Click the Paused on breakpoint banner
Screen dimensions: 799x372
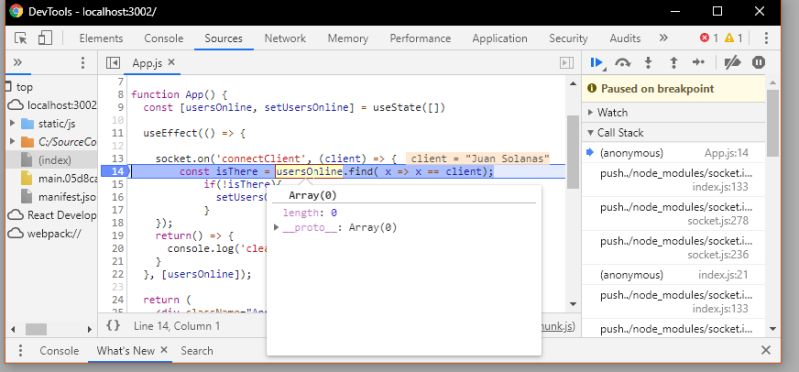point(673,89)
